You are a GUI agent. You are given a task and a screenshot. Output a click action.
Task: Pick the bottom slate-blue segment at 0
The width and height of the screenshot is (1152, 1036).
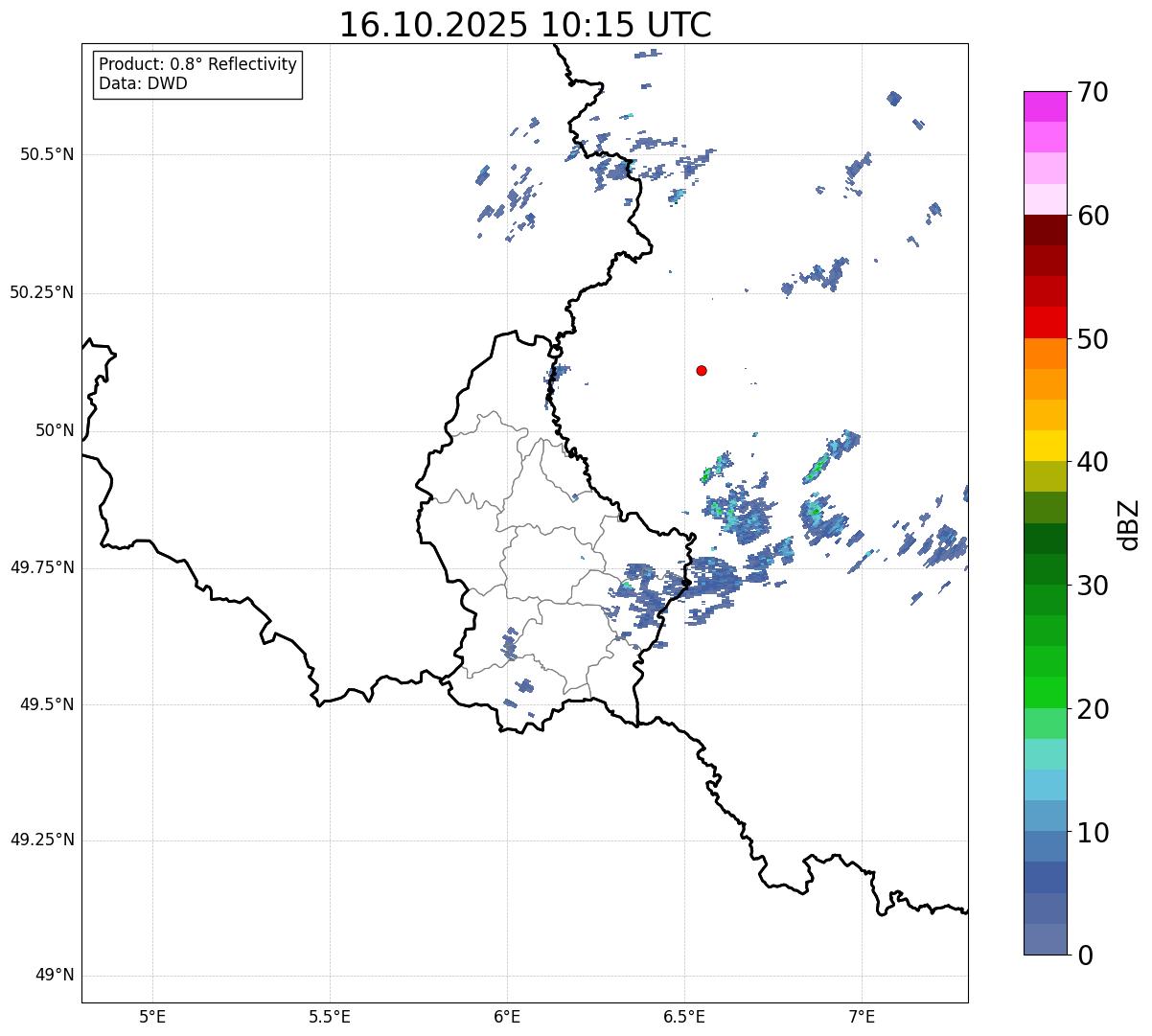1045,939
